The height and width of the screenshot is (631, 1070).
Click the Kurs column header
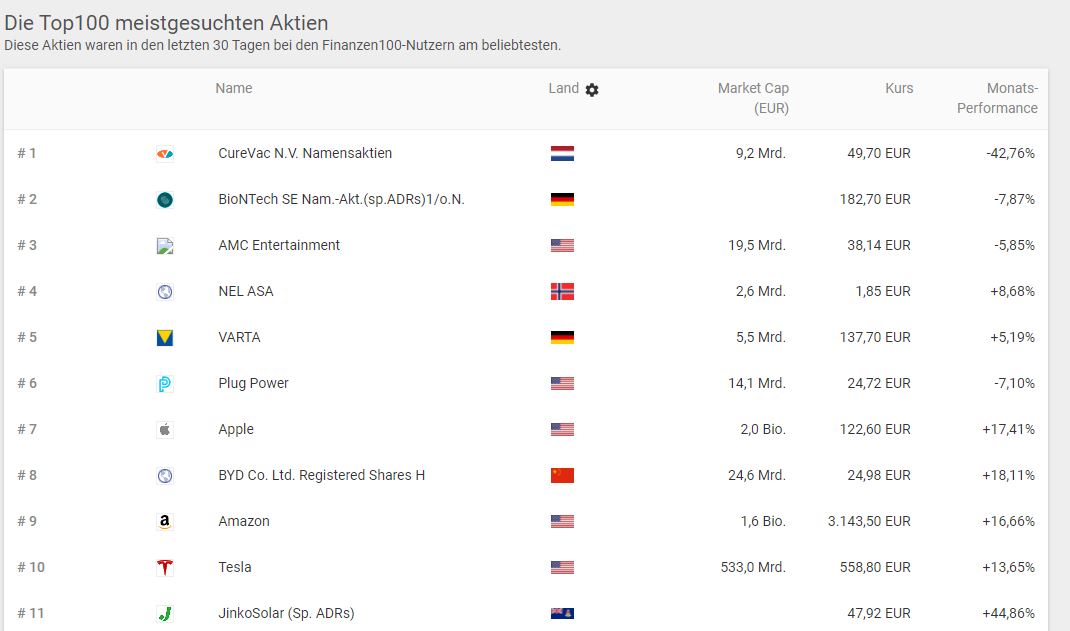click(899, 88)
